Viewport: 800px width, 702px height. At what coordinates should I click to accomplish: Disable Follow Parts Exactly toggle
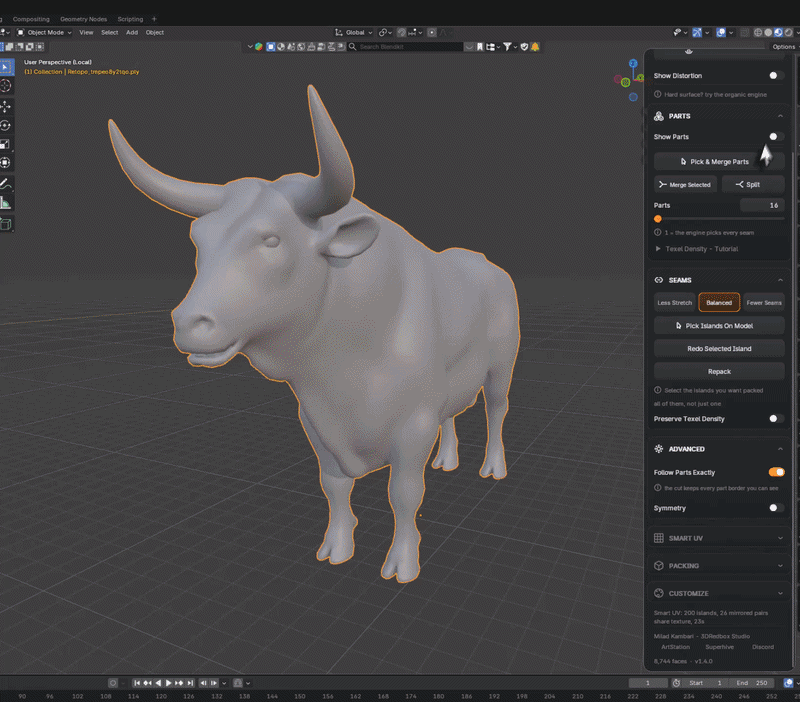(776, 472)
